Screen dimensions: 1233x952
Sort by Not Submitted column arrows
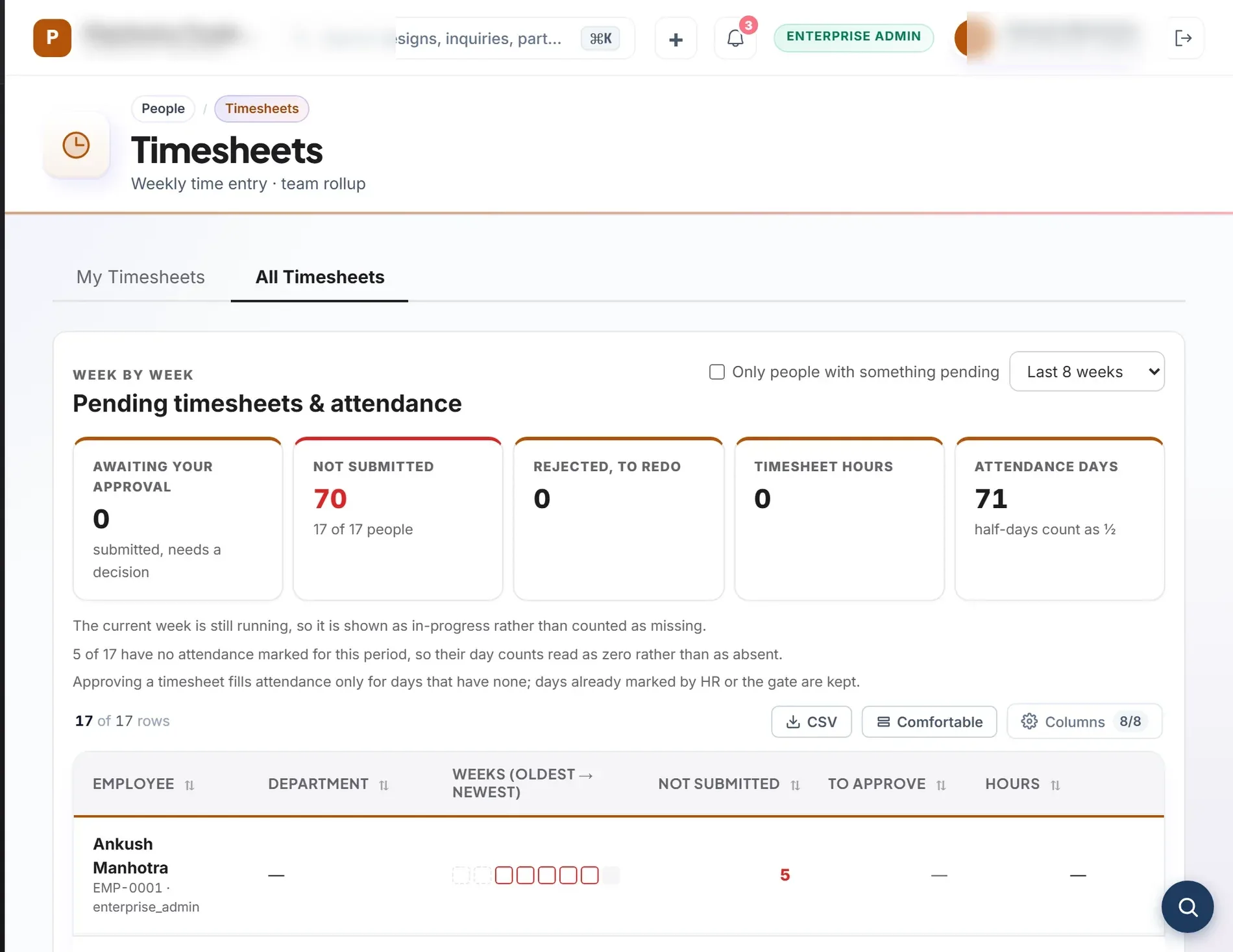click(x=795, y=785)
